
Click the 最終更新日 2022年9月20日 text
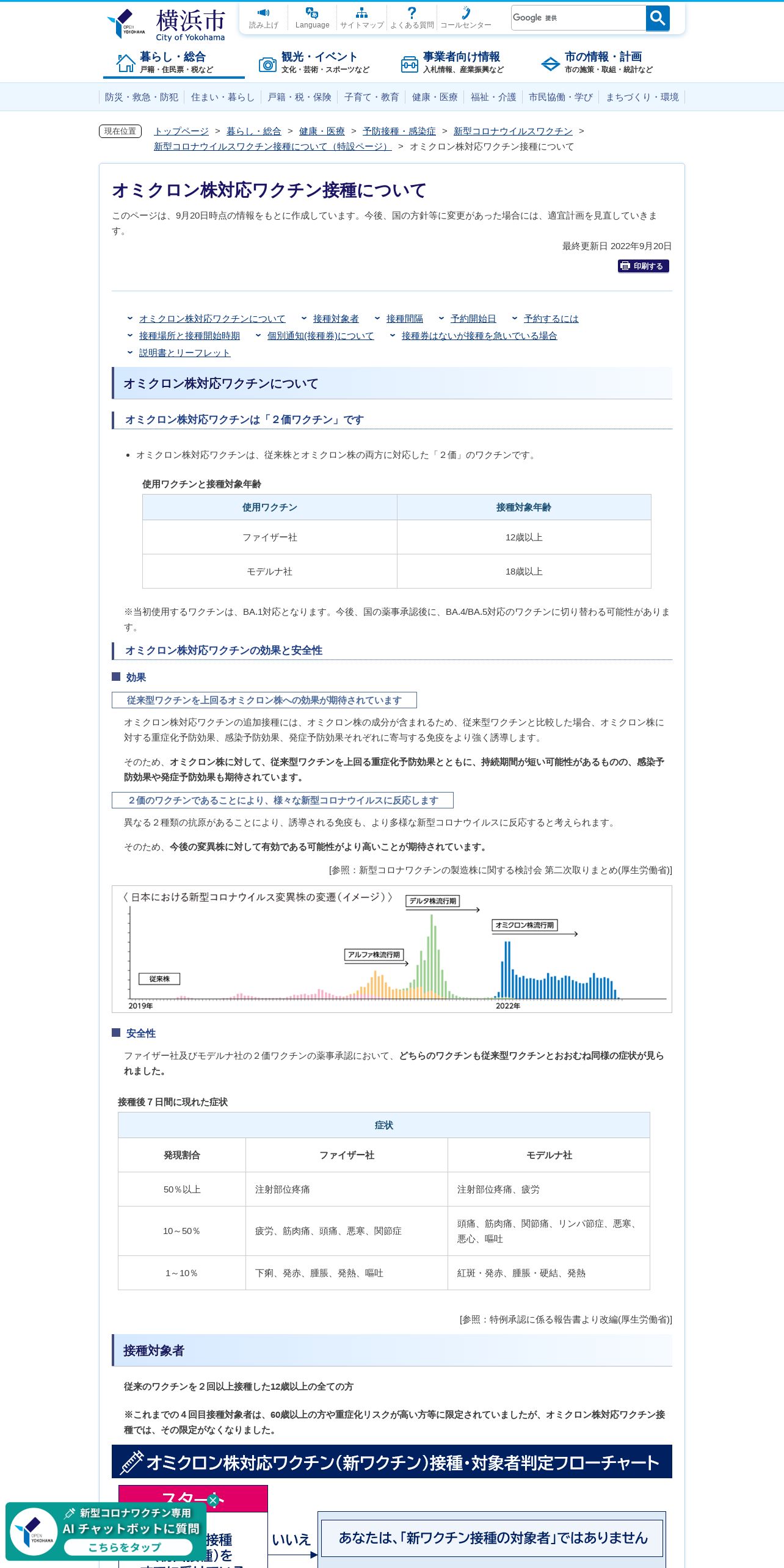(x=617, y=246)
